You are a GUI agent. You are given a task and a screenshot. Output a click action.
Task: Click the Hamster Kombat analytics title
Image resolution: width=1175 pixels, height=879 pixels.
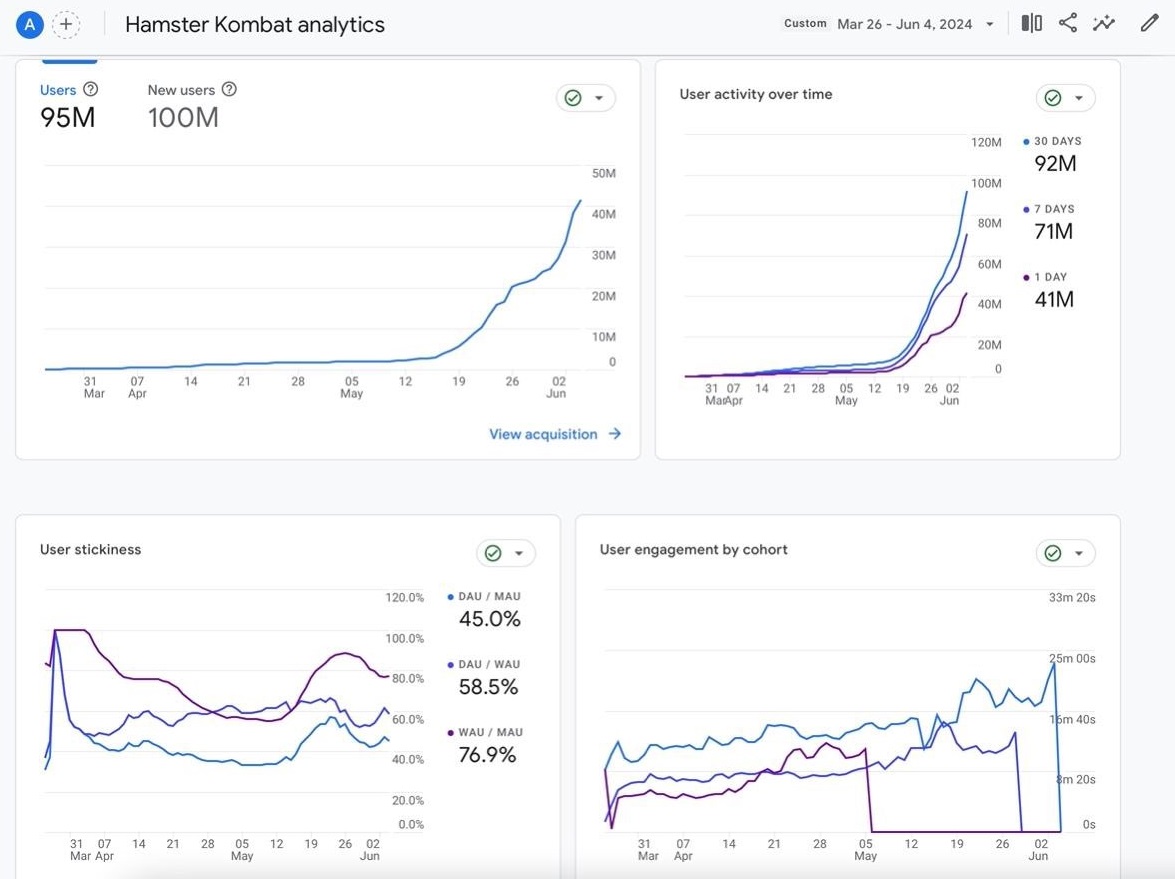(x=255, y=25)
